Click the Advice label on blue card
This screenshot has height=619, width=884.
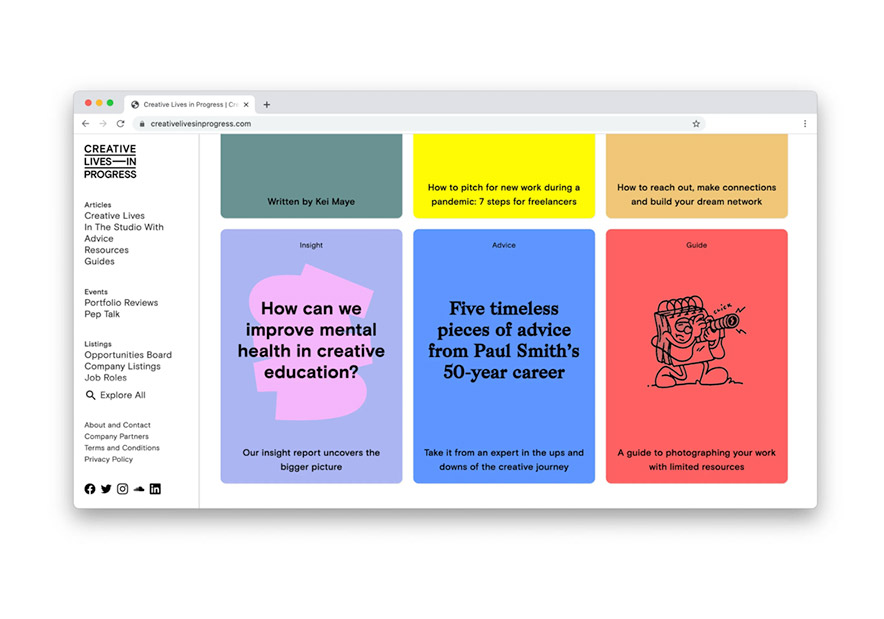[x=504, y=245]
